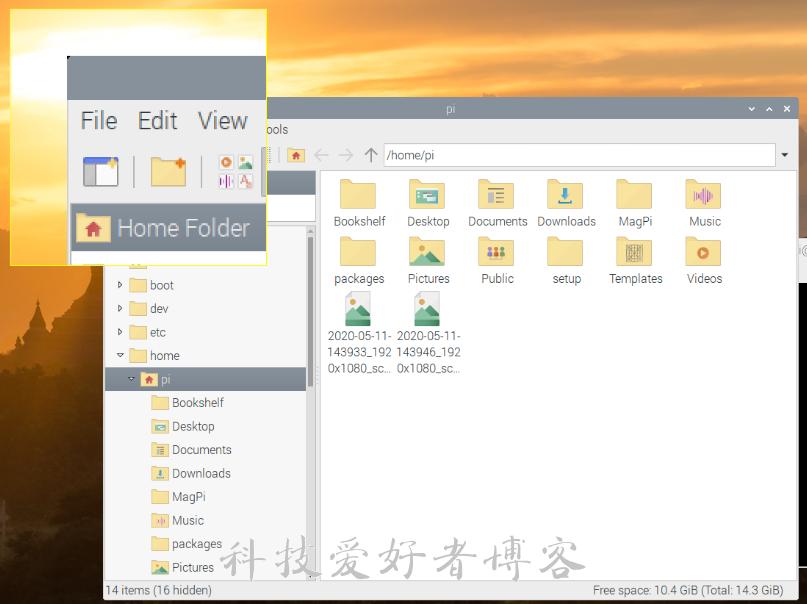Expand the boot folder in tree
Image resolution: width=807 pixels, height=604 pixels.
coord(119,285)
